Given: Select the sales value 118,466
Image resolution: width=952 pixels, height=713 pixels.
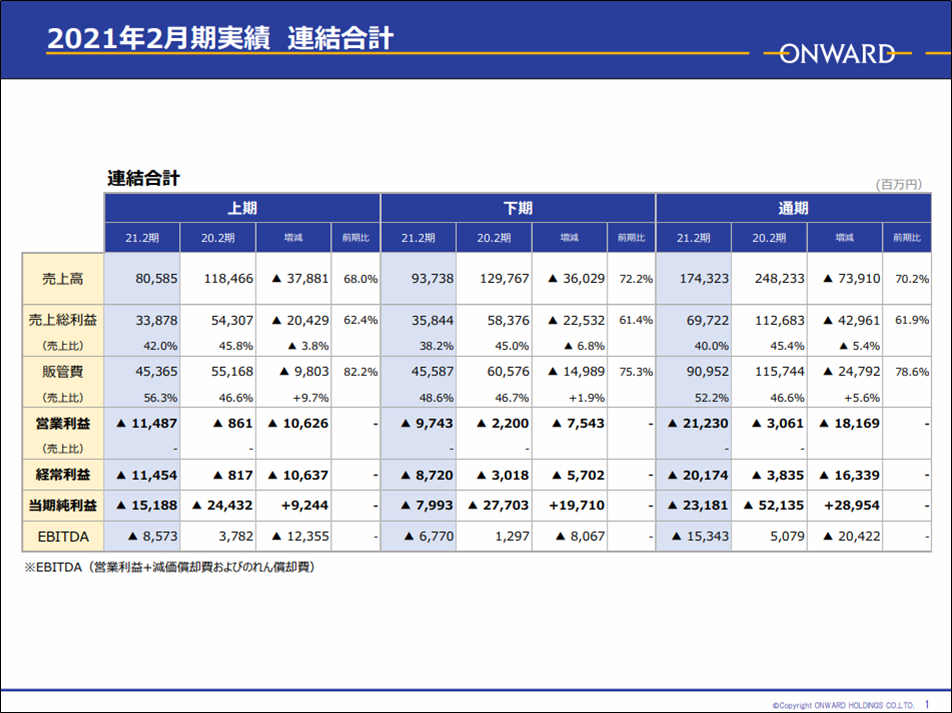Looking at the screenshot, I should tap(228, 279).
